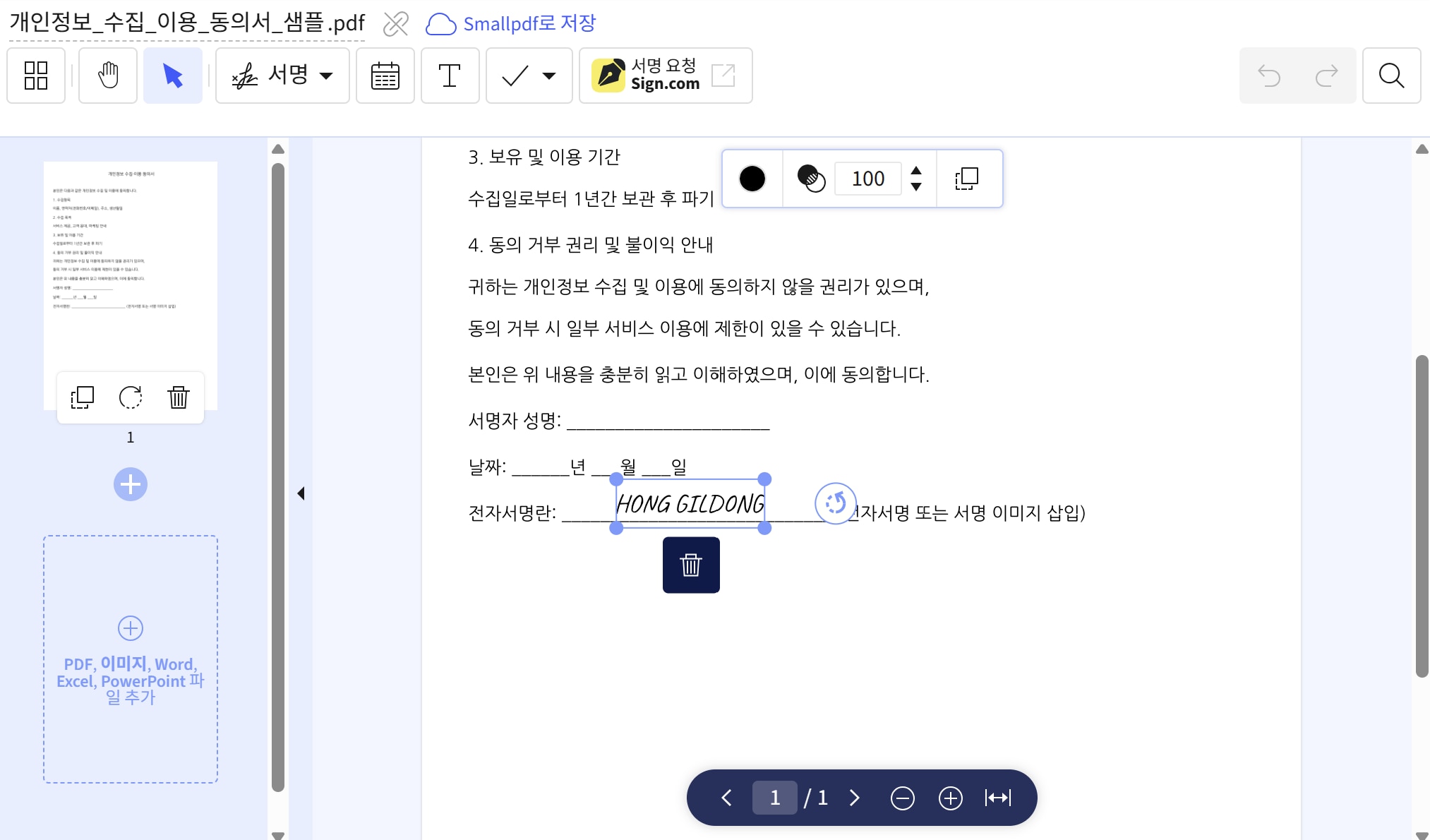Increase opacity value with up arrow
The width and height of the screenshot is (1430, 840).
point(916,171)
